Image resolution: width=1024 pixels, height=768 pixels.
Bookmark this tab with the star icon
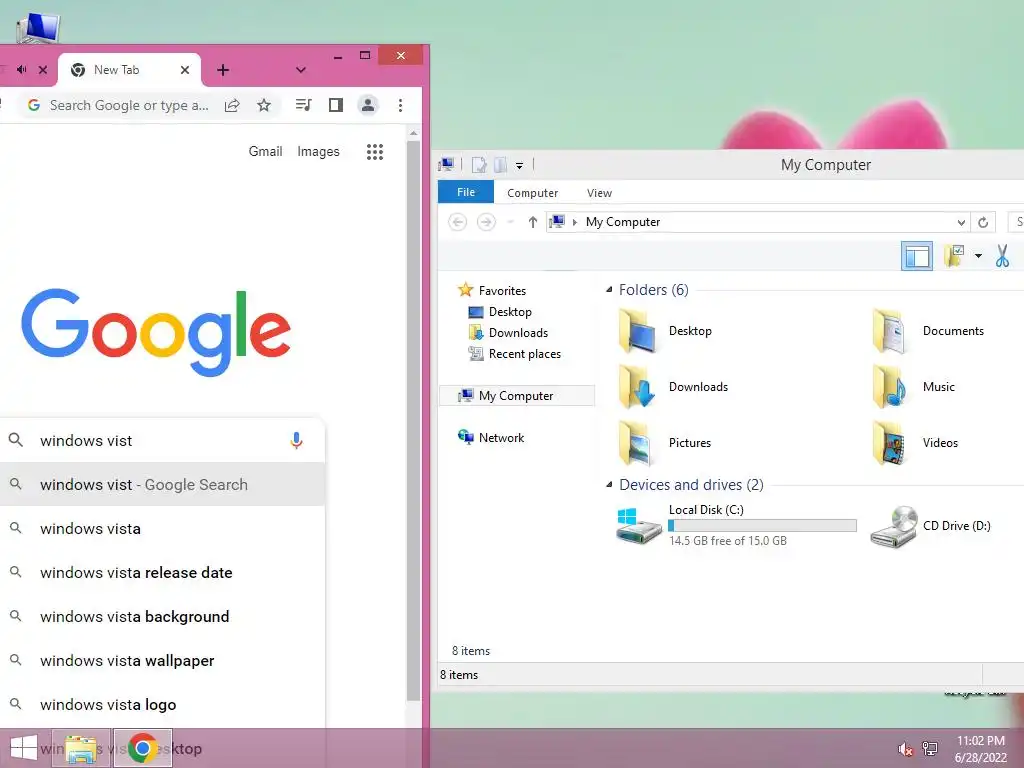click(264, 105)
